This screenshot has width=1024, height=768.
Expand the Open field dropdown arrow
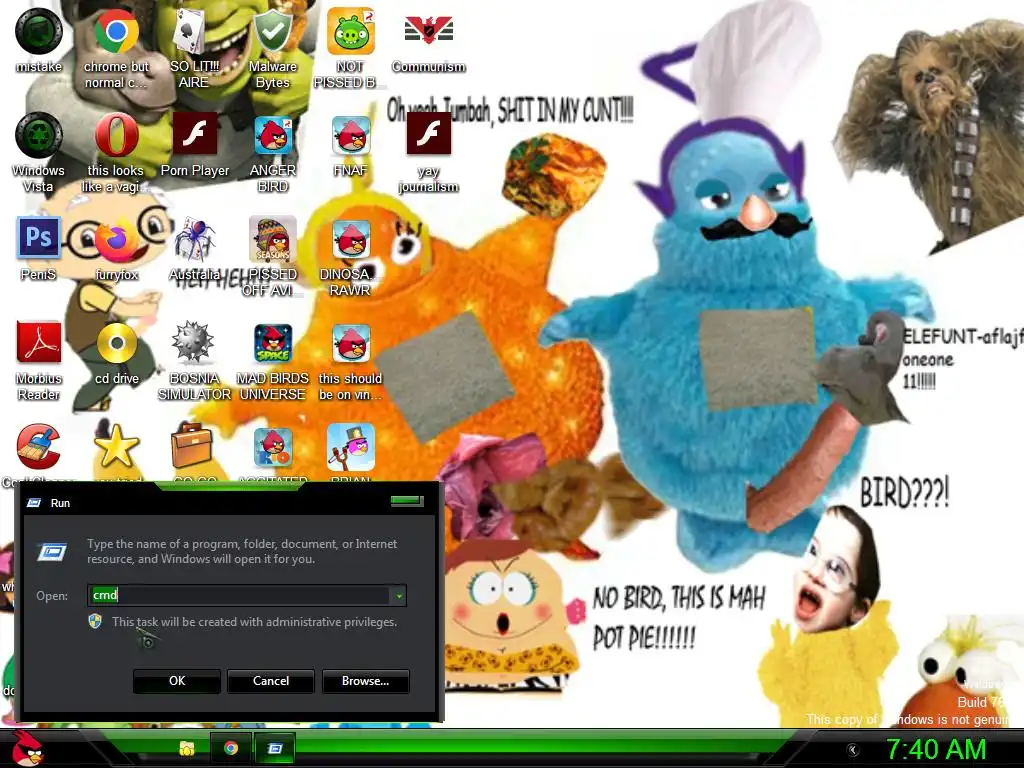tap(398, 596)
